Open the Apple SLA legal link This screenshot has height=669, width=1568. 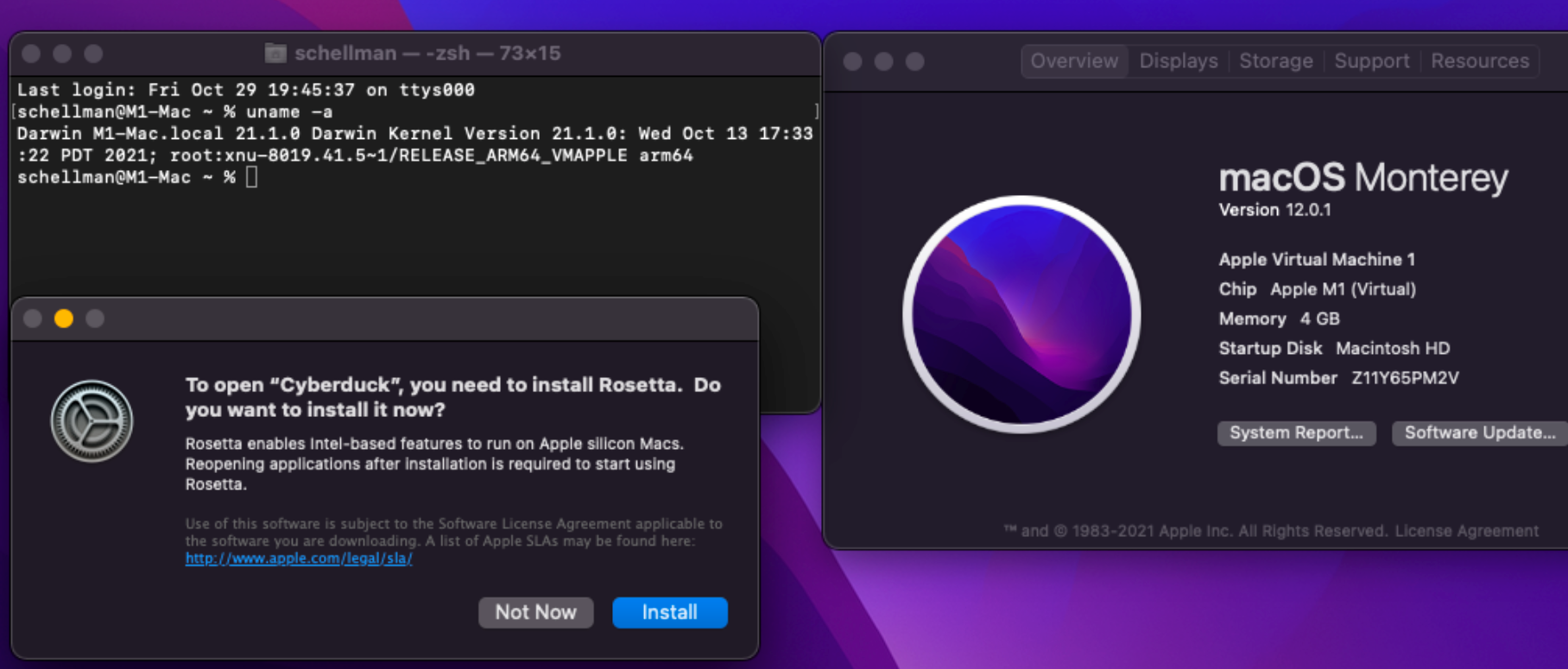click(x=299, y=559)
